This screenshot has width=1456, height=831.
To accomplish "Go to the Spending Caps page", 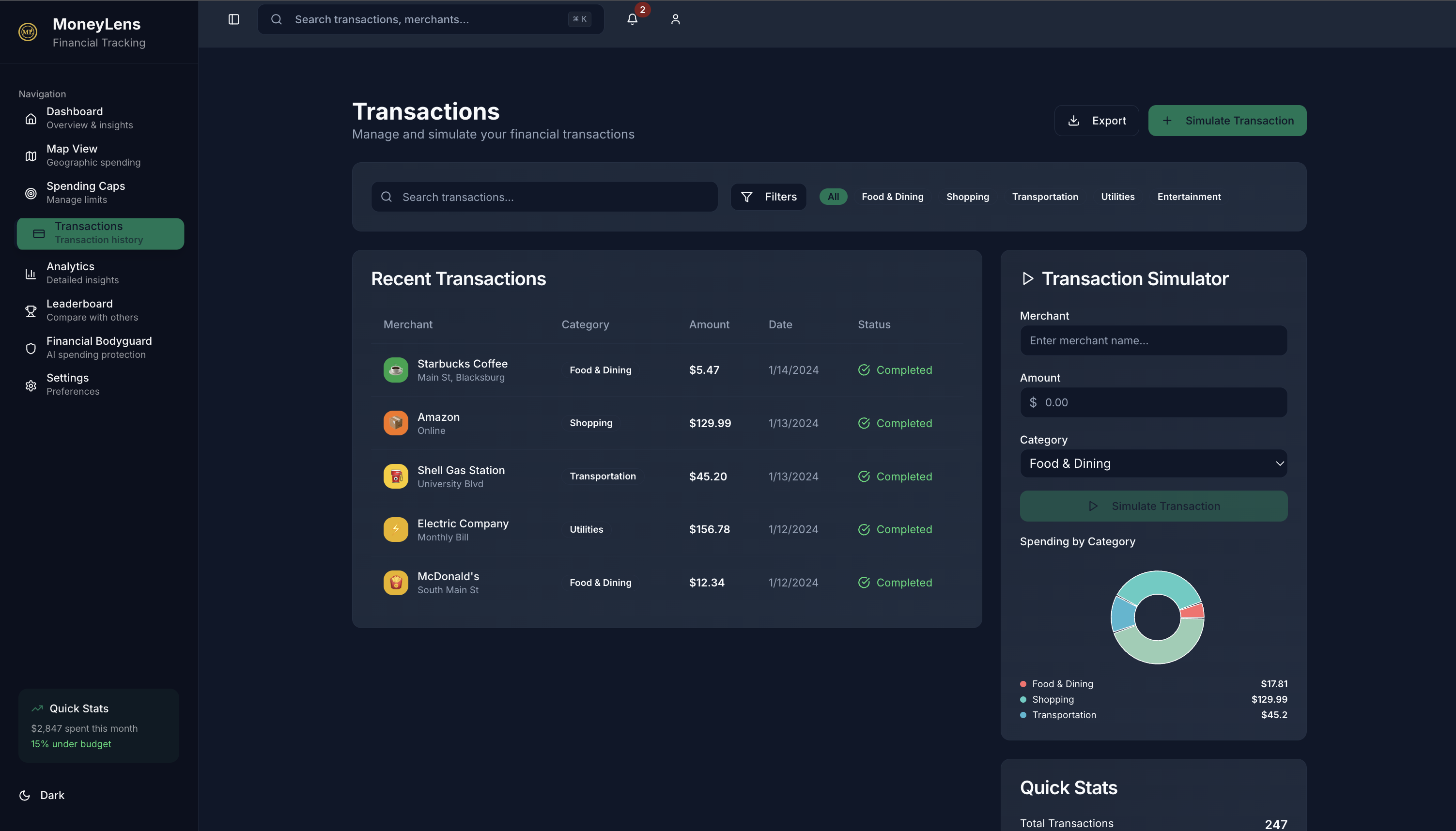I will click(86, 192).
